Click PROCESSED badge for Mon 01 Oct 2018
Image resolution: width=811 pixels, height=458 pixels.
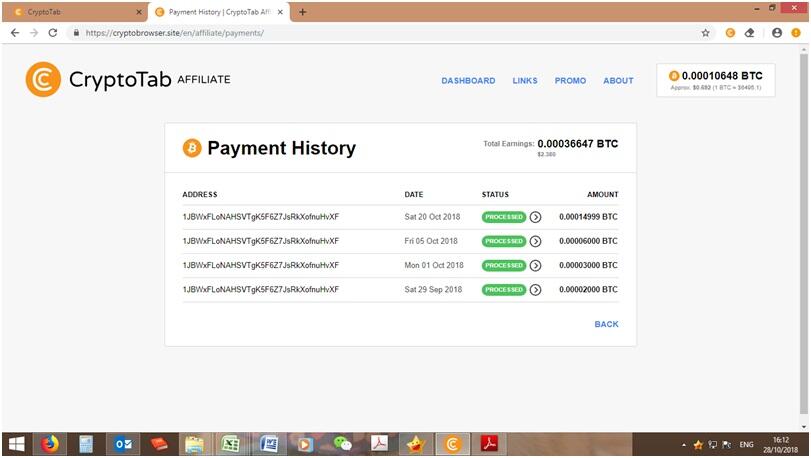coord(504,266)
